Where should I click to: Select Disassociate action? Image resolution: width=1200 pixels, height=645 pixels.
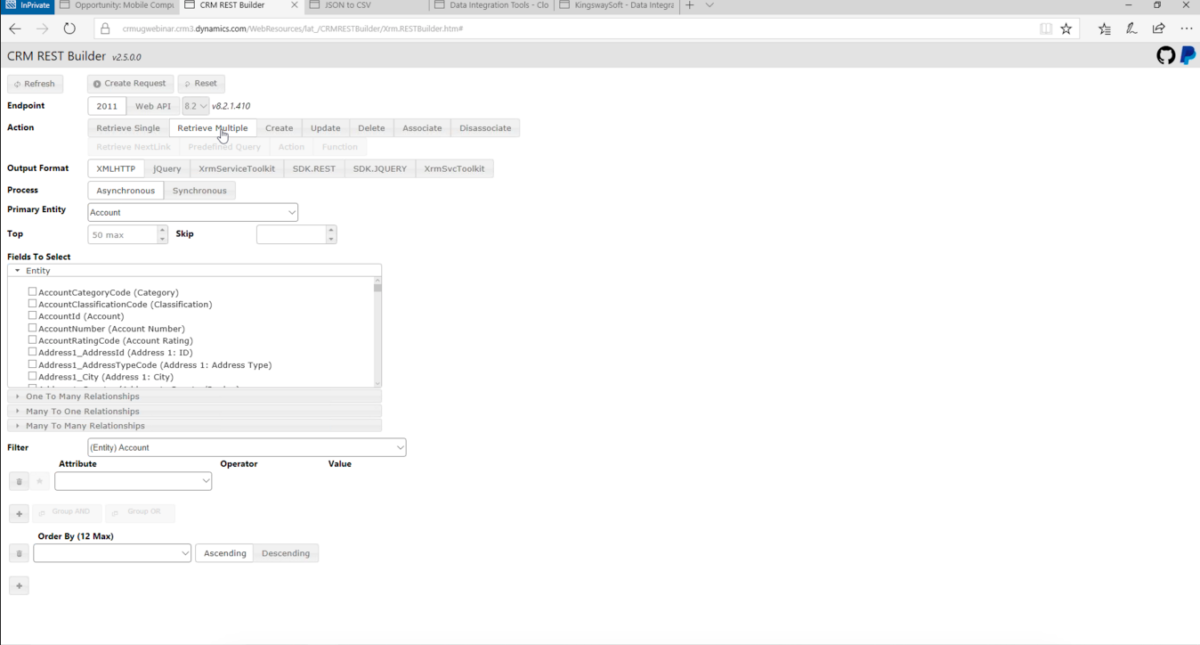coord(485,128)
